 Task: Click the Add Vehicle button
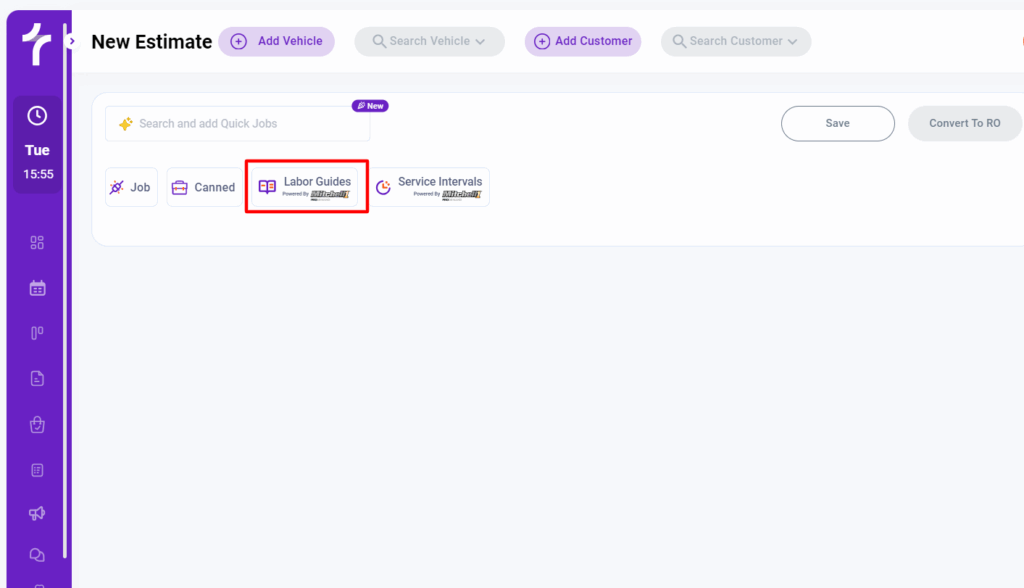pos(276,41)
